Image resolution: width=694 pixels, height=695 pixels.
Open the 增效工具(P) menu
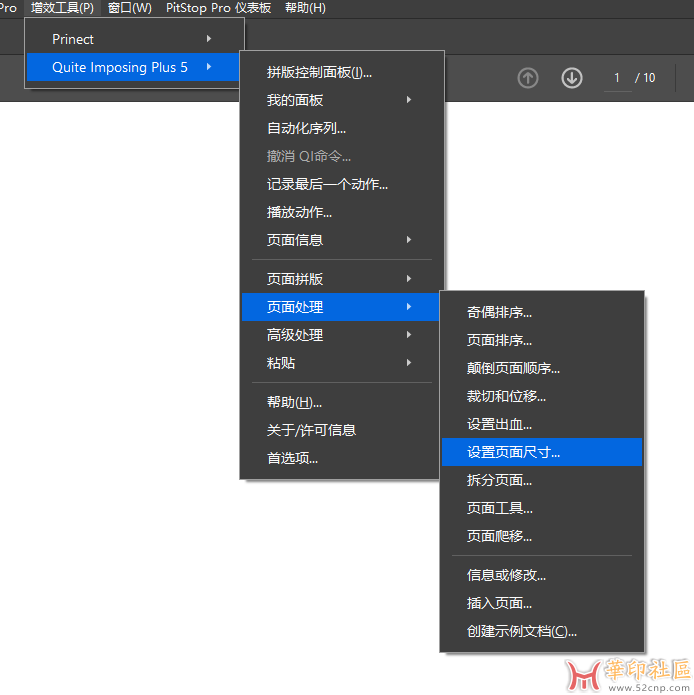click(x=62, y=8)
